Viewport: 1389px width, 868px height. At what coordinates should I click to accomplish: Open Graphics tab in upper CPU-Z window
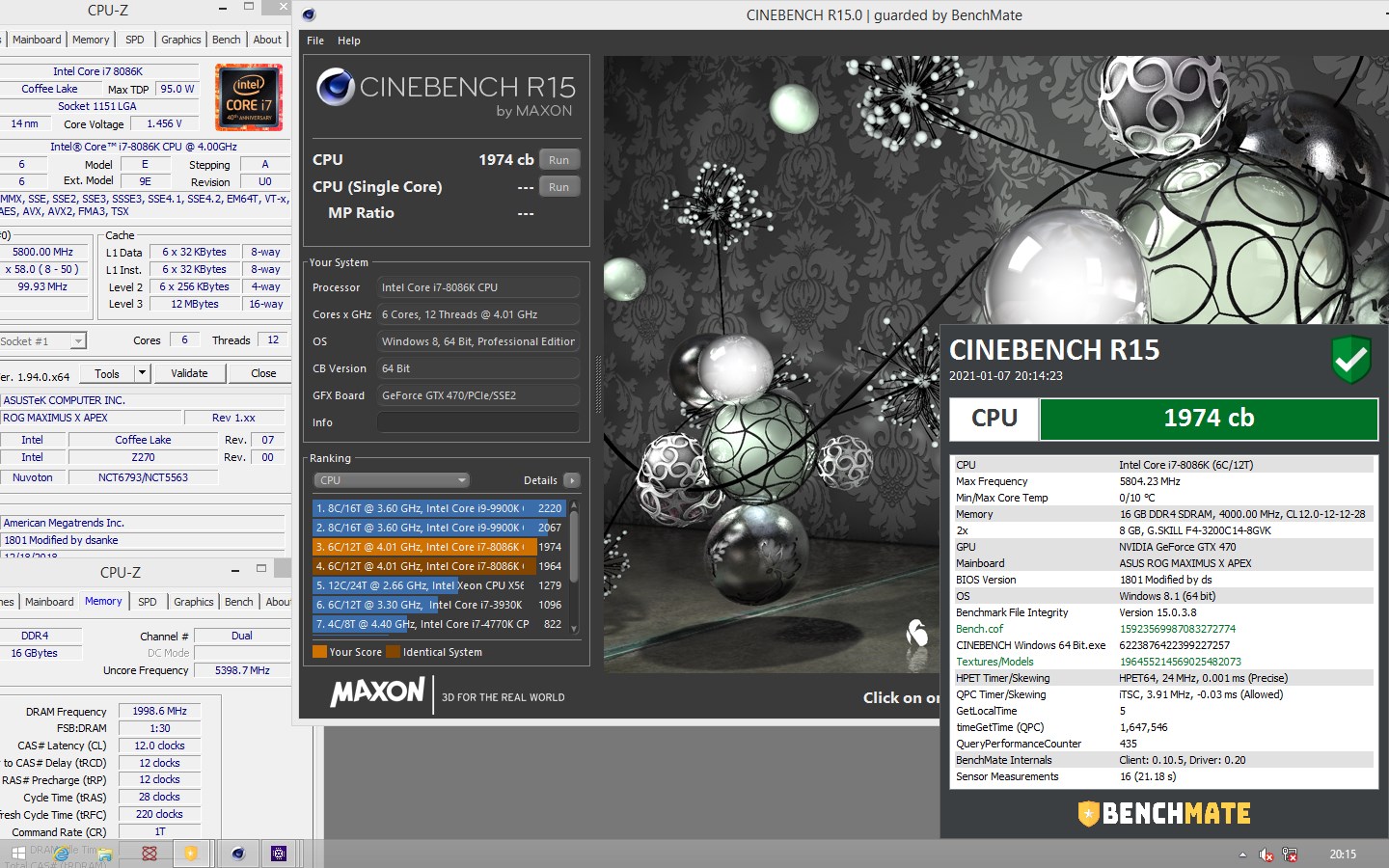[181, 40]
